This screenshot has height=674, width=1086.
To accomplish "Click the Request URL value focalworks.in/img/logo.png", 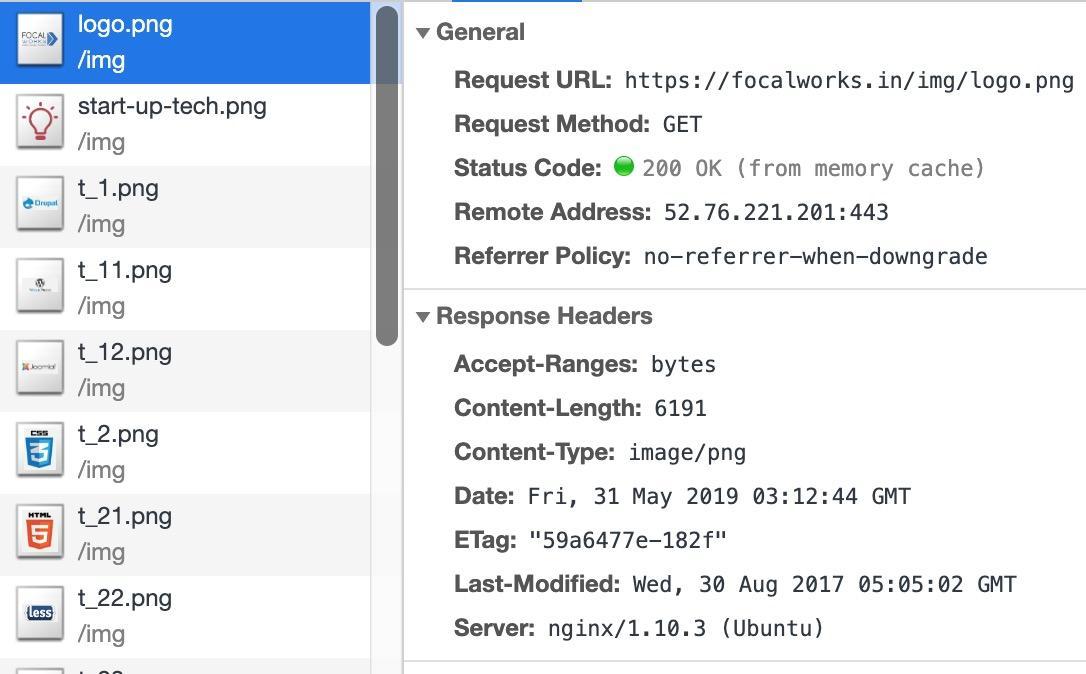I will coord(848,81).
